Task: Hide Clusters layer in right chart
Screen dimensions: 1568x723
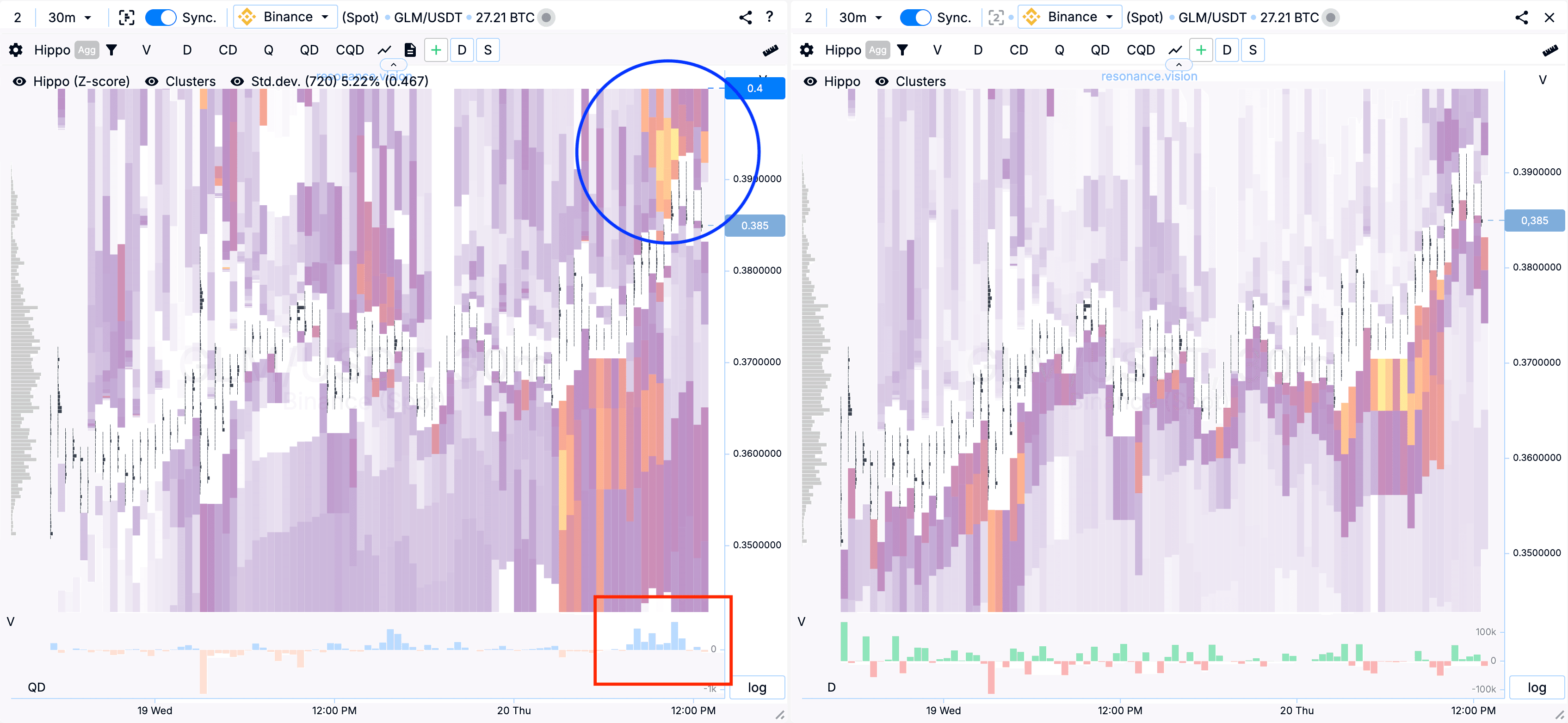Action: click(x=882, y=81)
